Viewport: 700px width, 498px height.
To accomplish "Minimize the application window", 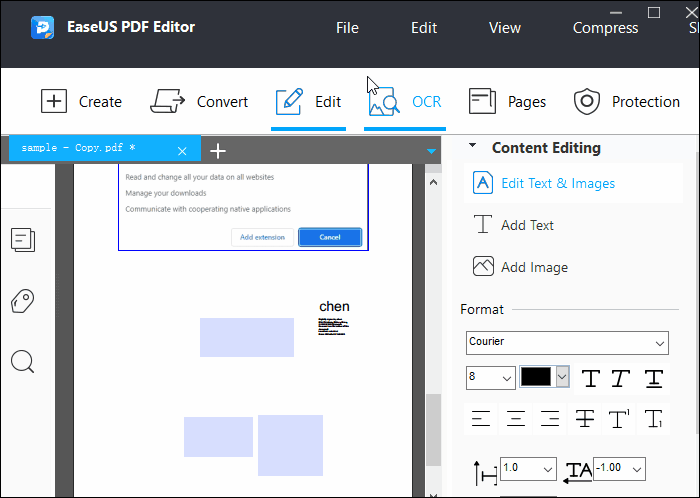I will [x=616, y=12].
